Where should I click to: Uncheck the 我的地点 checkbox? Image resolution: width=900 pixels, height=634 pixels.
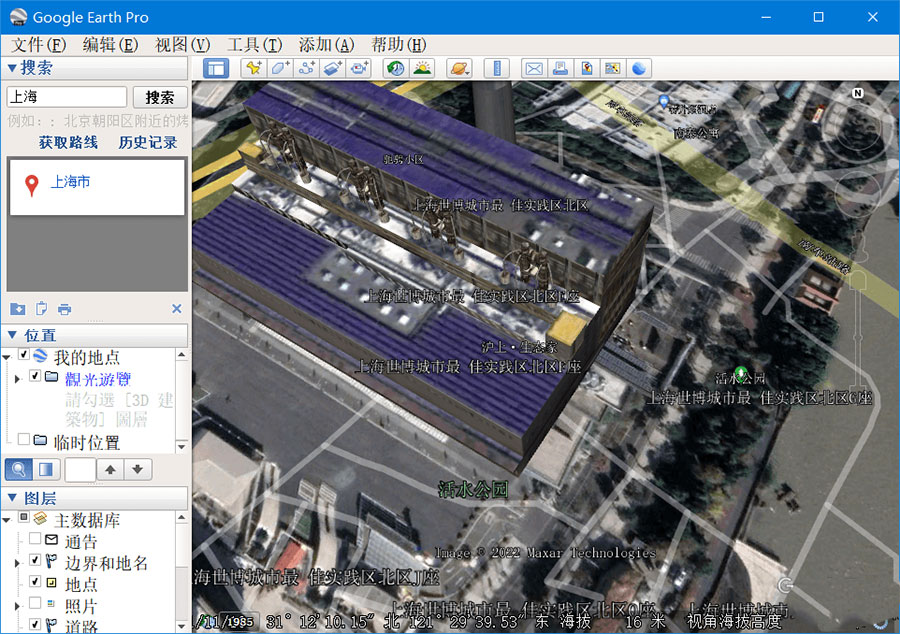coord(24,357)
